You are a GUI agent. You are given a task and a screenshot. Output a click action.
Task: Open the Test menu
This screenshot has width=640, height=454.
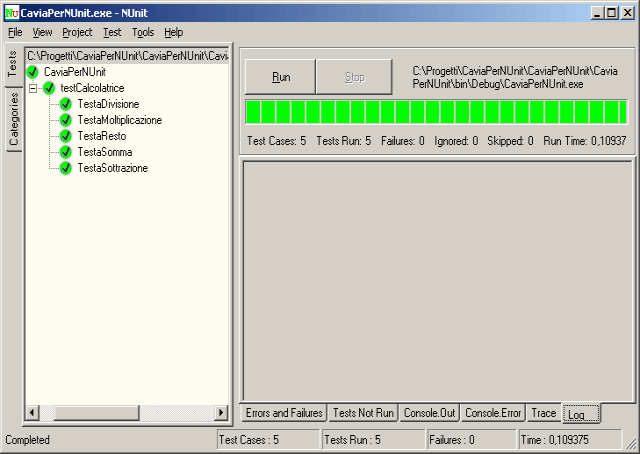[x=112, y=32]
